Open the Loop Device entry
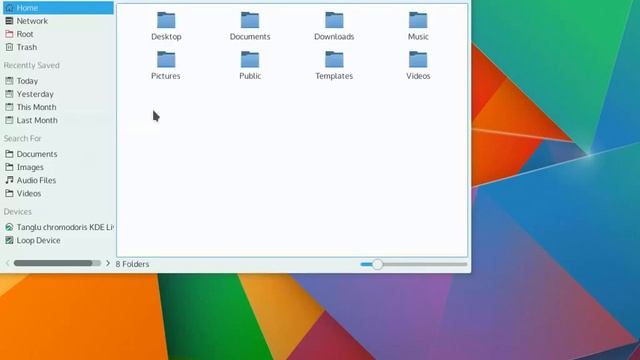Viewport: 640px width, 360px height. pyautogui.click(x=58, y=240)
